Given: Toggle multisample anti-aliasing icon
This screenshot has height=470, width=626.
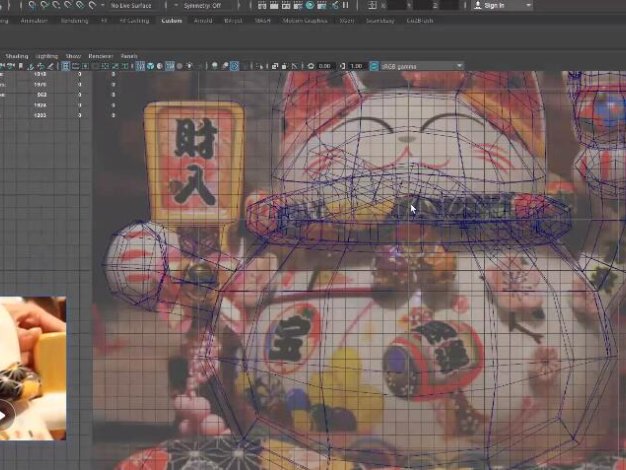Looking at the screenshot, I should pos(234,66).
